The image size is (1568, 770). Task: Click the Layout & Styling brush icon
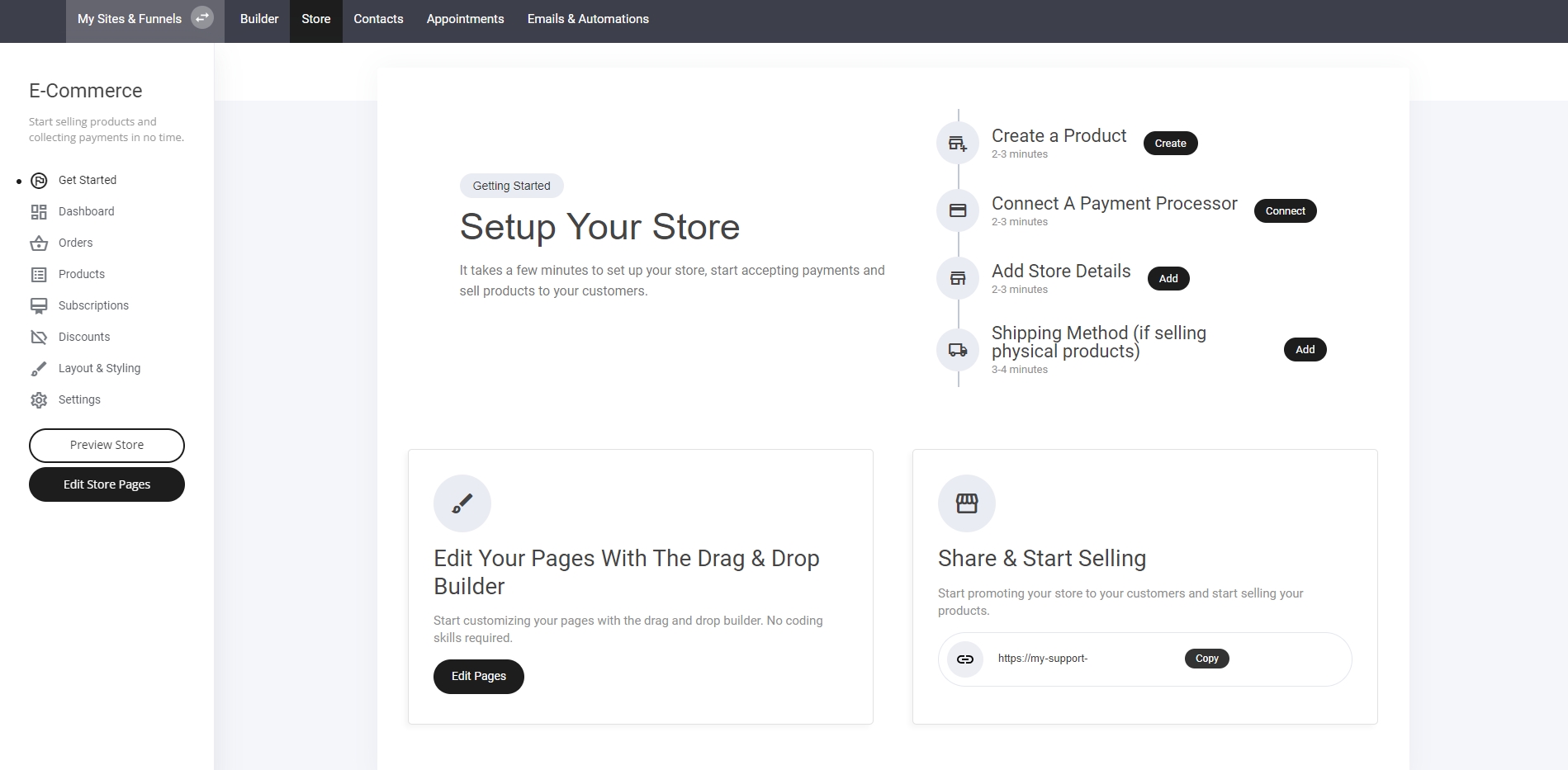click(39, 369)
